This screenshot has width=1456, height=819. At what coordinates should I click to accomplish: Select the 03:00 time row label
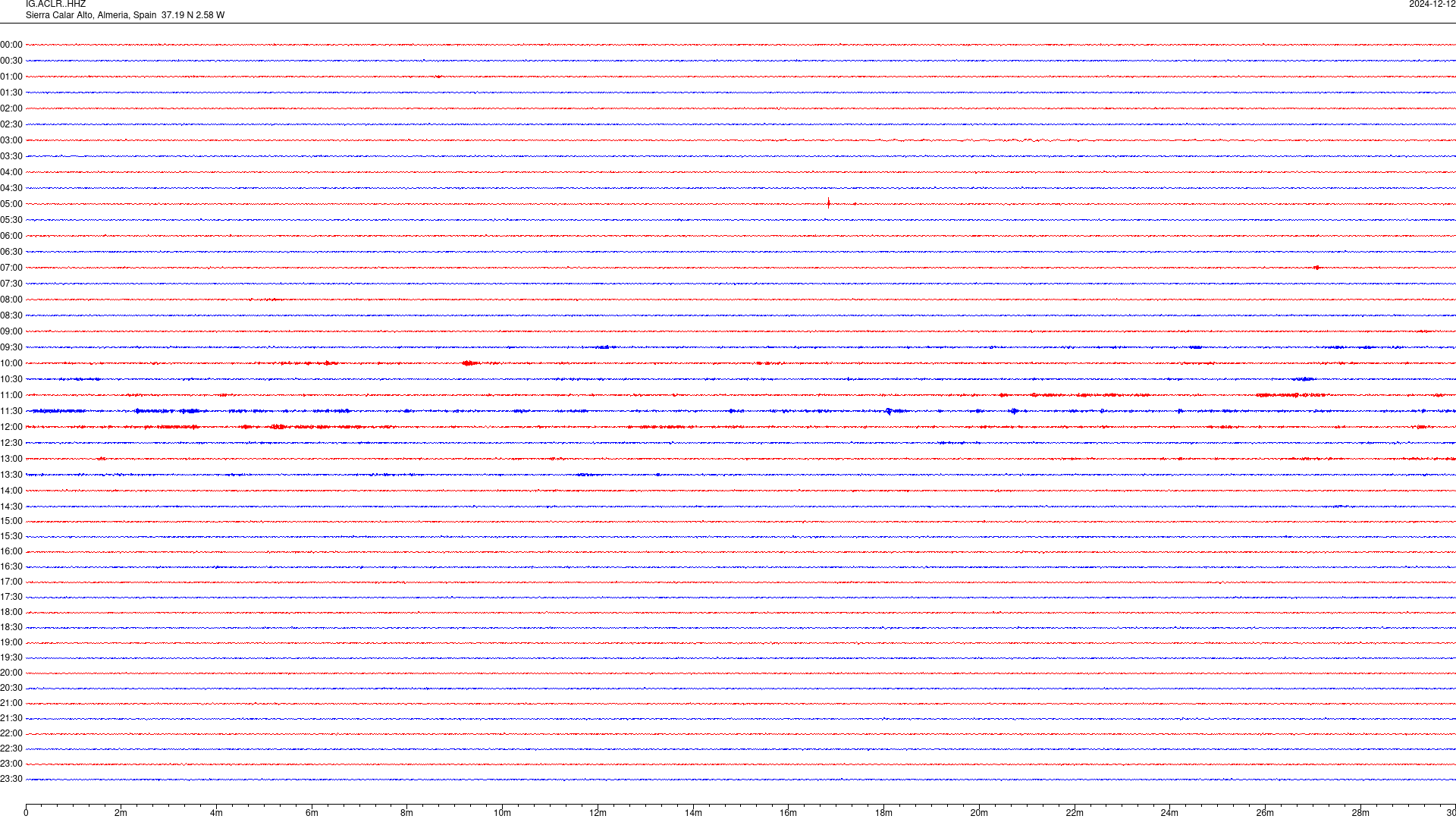point(11,140)
